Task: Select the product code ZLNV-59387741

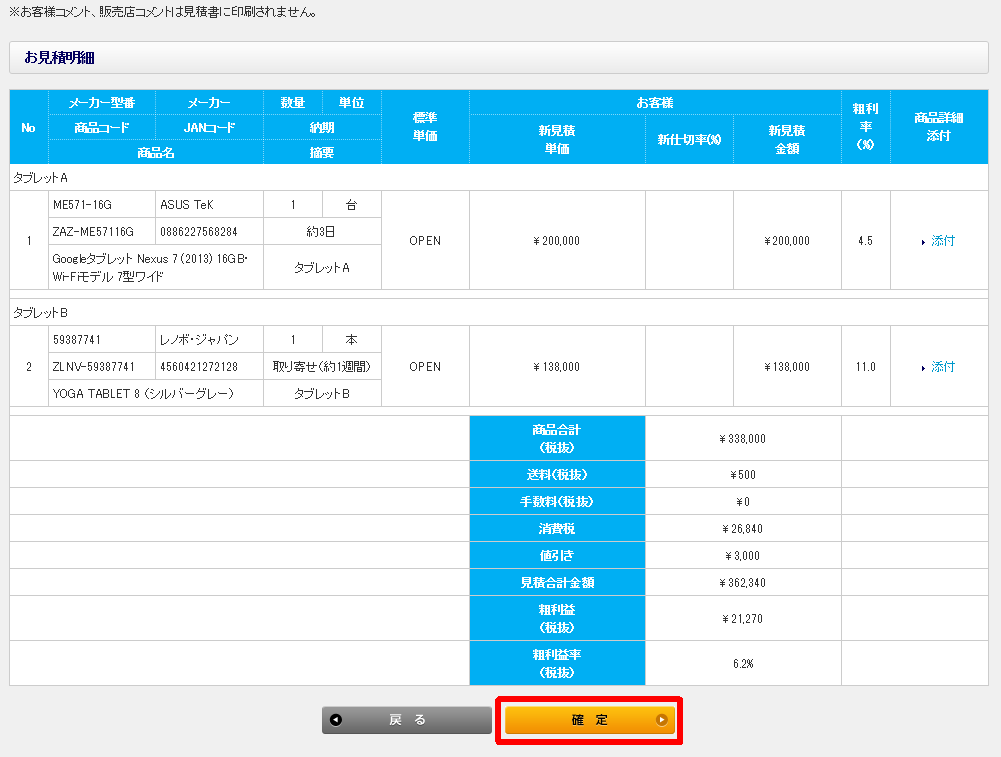Action: point(93,367)
